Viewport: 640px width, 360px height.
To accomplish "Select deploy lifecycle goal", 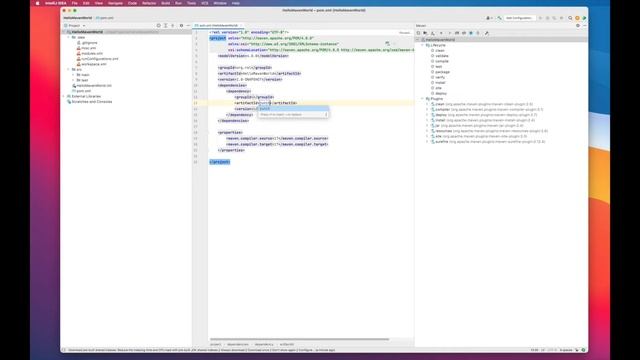I will 439,93.
